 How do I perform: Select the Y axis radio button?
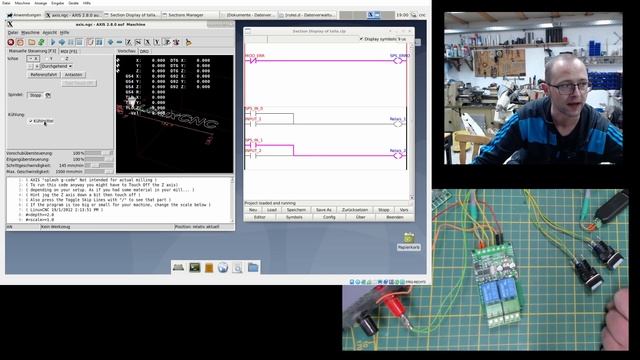click(x=49, y=59)
